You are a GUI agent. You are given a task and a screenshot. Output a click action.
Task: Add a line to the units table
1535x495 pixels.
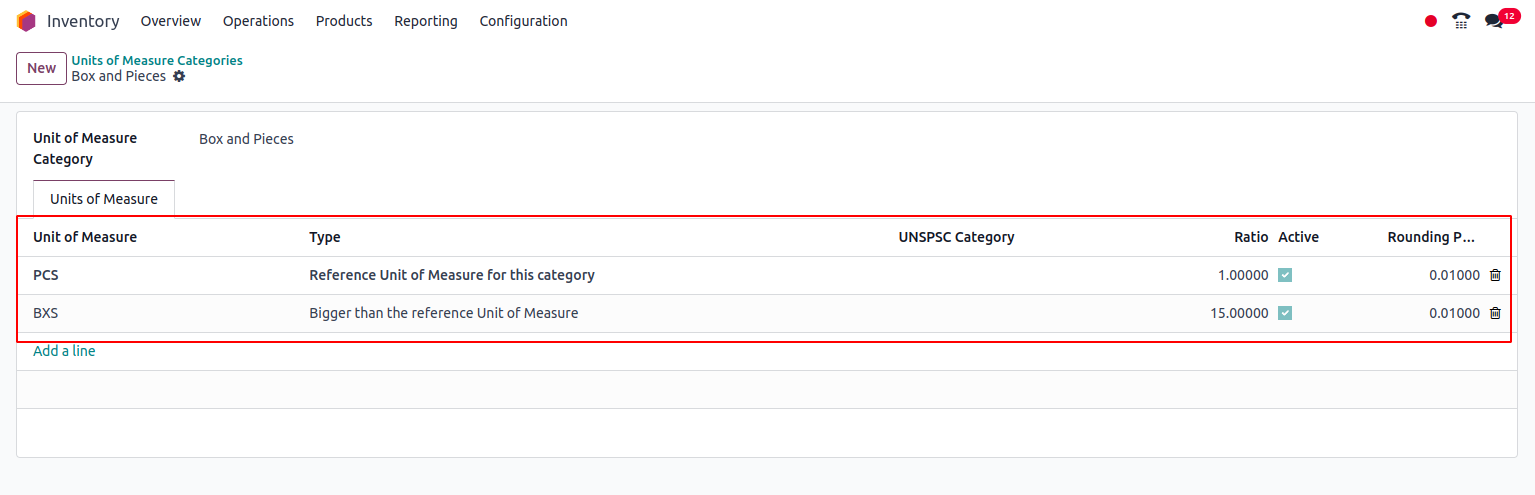64,351
